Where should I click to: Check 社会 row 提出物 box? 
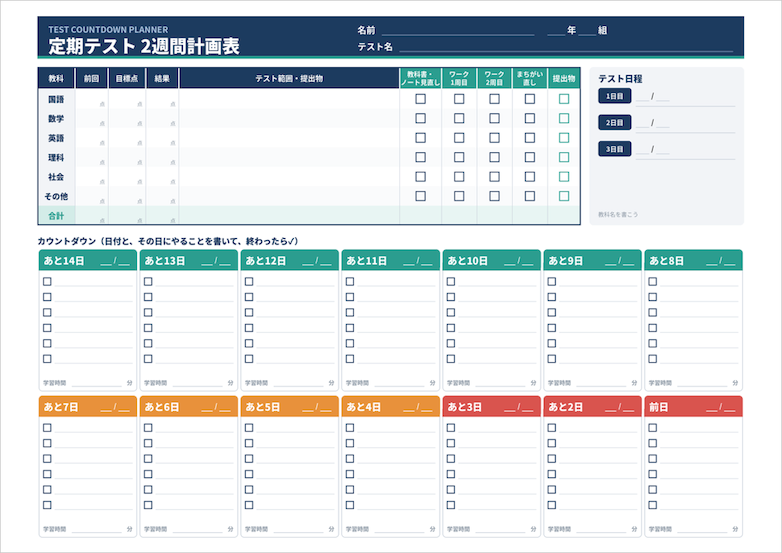pyautogui.click(x=564, y=177)
